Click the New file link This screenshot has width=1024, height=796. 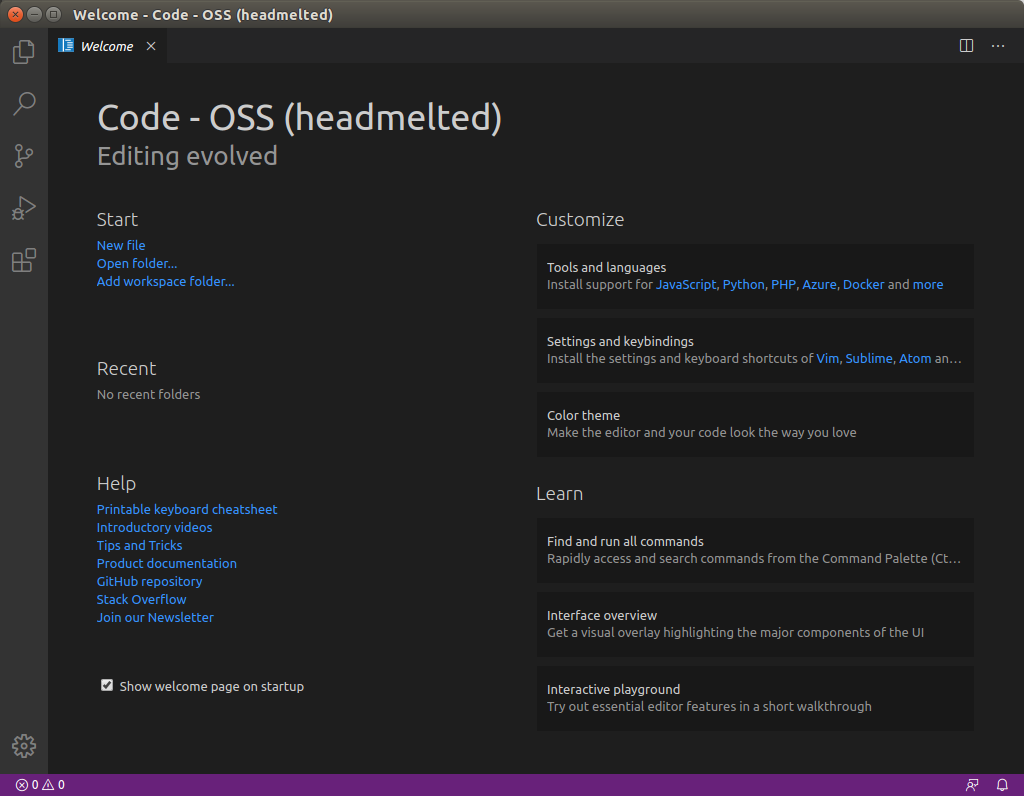pyautogui.click(x=121, y=246)
